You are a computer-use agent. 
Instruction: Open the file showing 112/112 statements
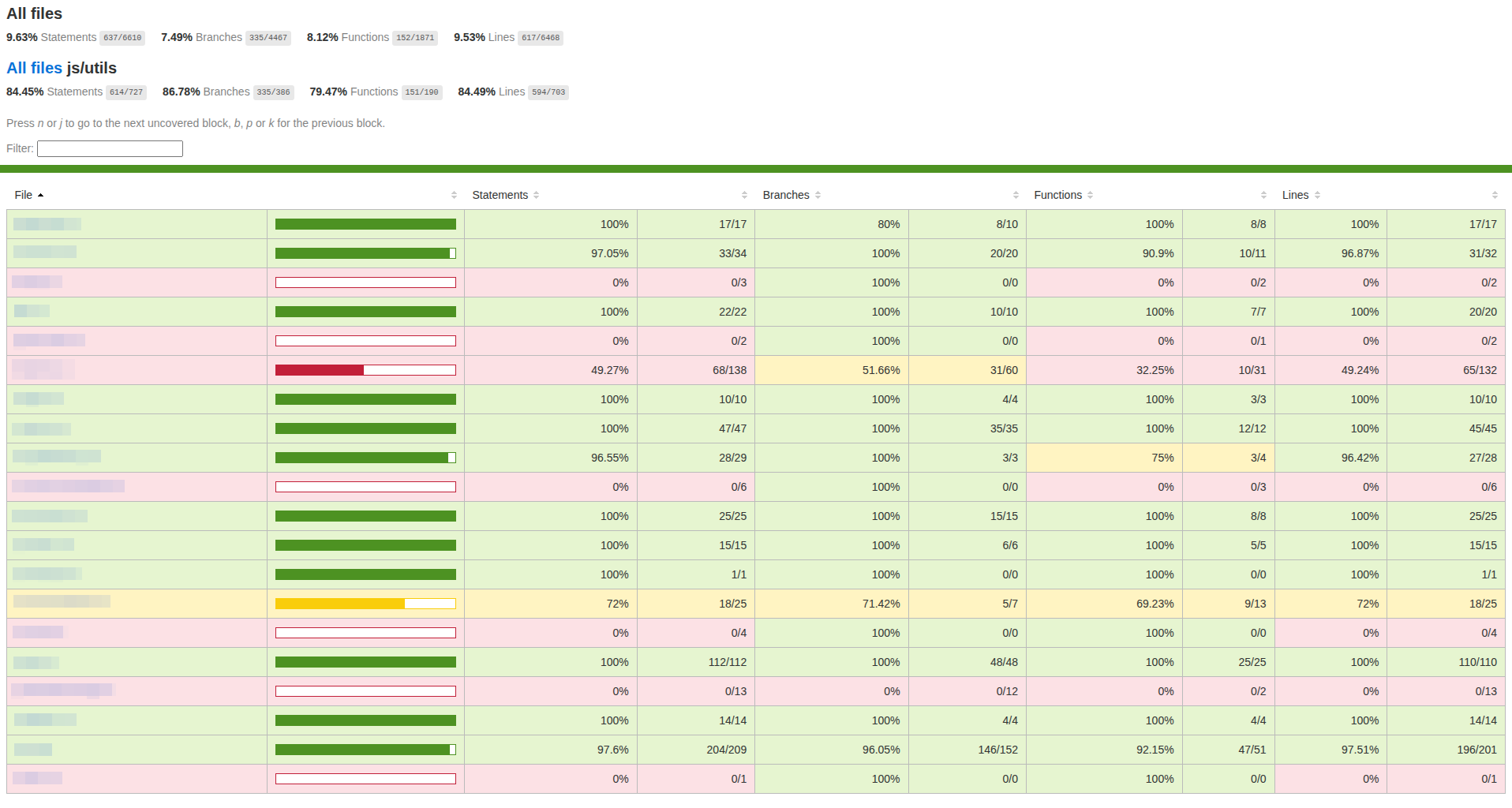click(36, 662)
